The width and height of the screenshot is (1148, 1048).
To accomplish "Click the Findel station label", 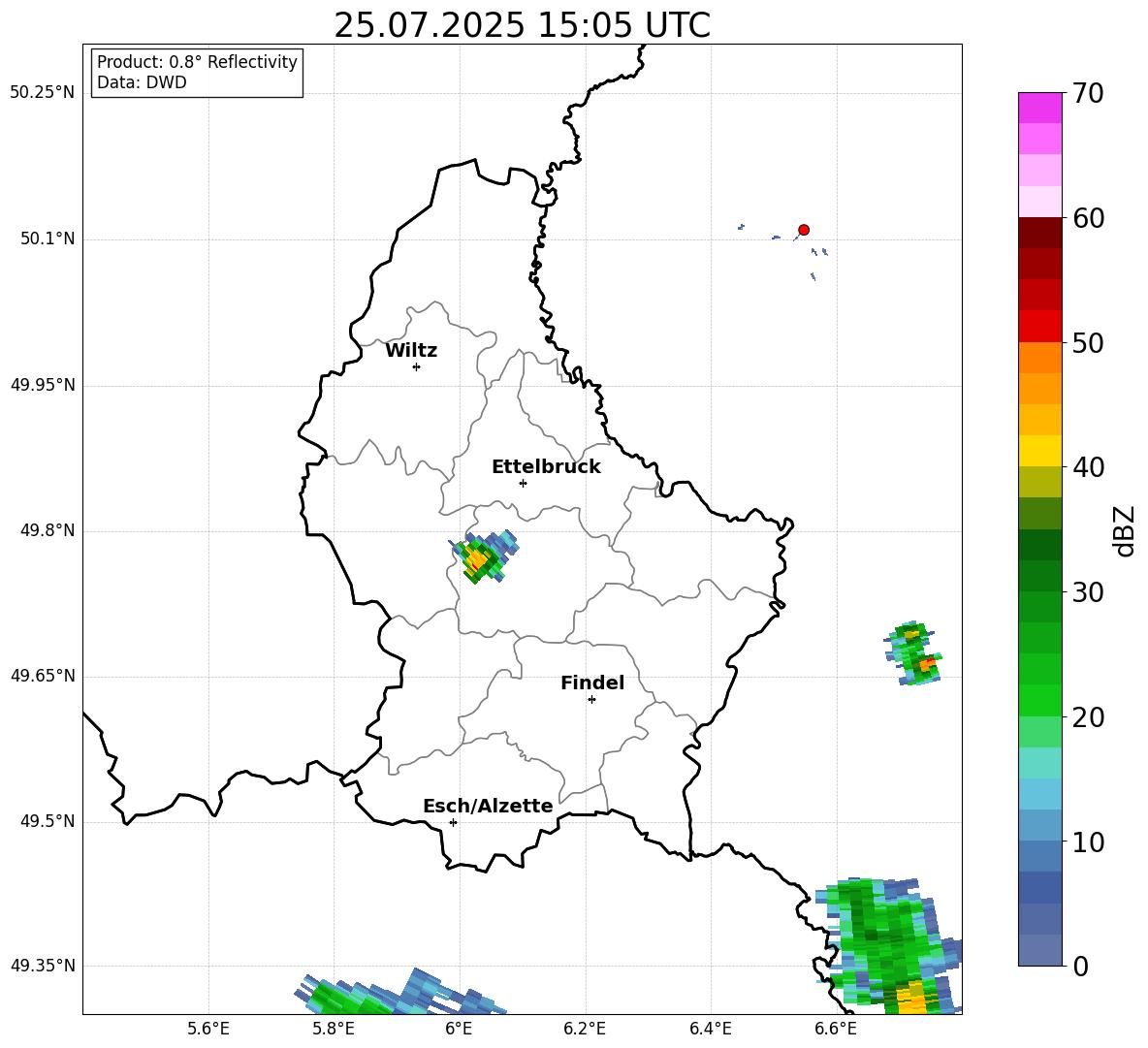I will [x=592, y=683].
